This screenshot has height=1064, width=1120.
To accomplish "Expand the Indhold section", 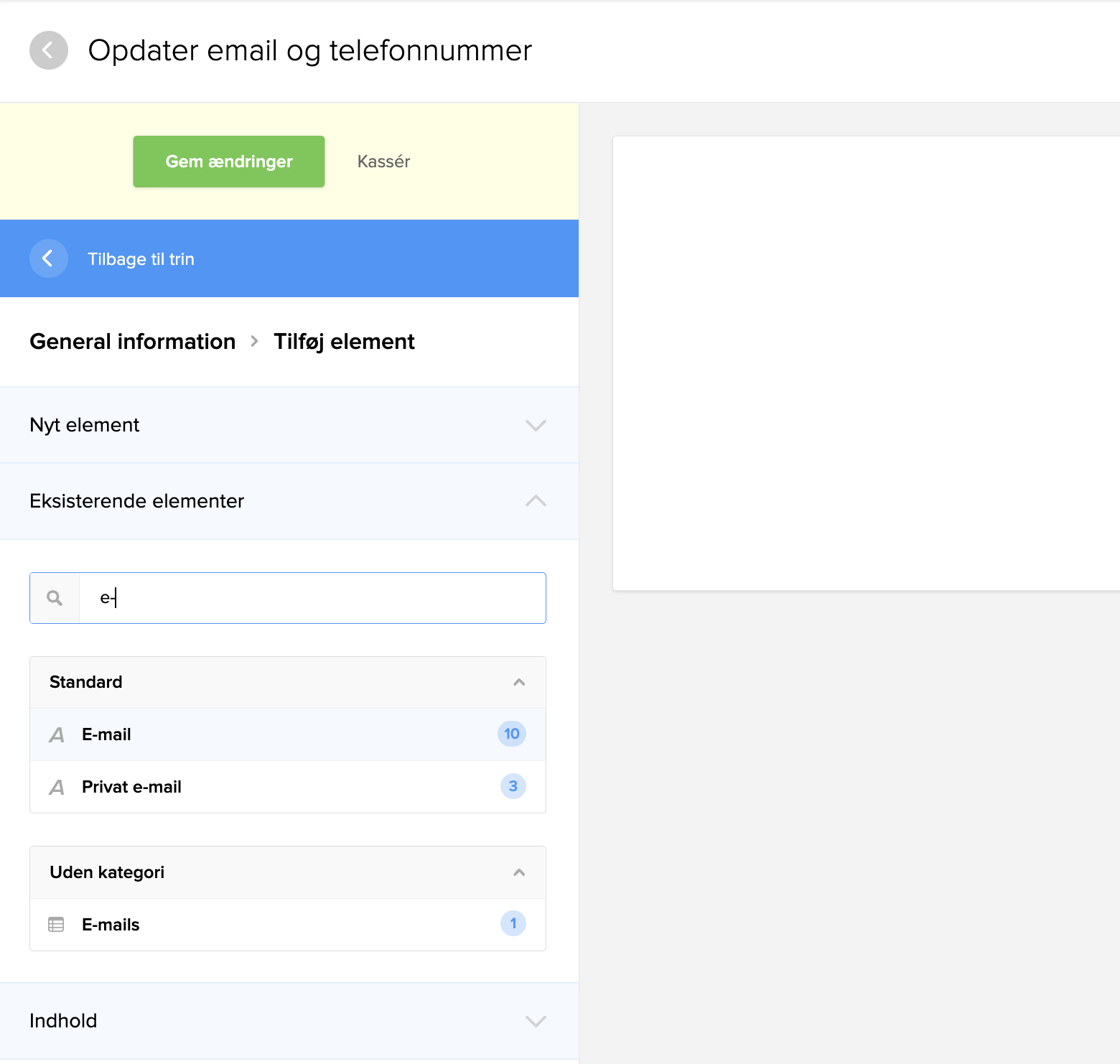I will pyautogui.click(x=536, y=1021).
